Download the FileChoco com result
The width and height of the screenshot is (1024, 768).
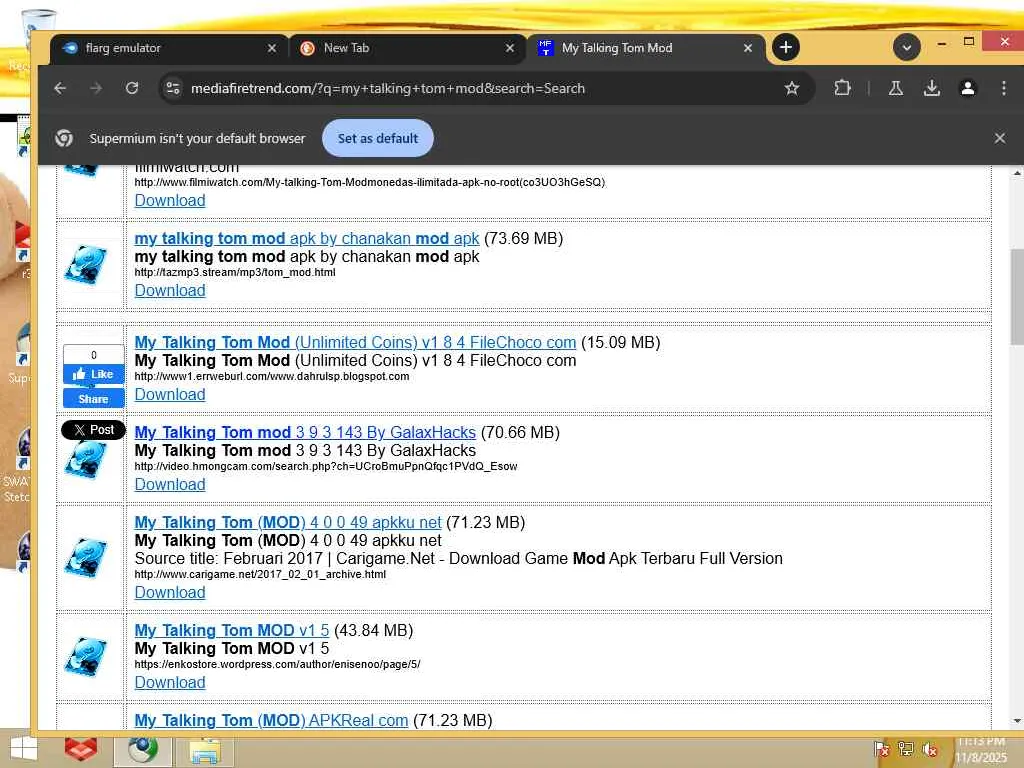tap(170, 394)
